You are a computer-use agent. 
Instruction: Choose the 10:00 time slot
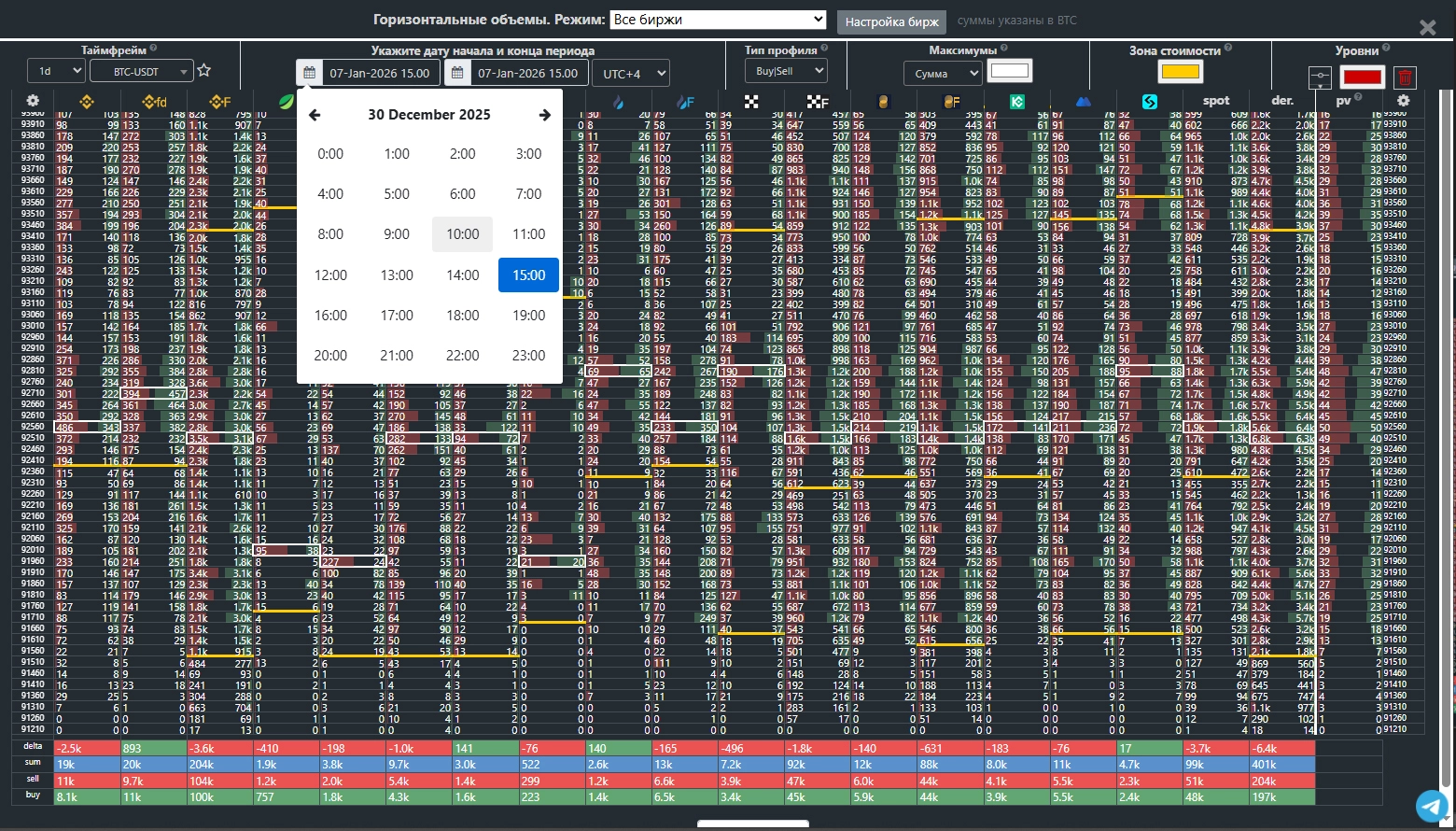tap(463, 234)
